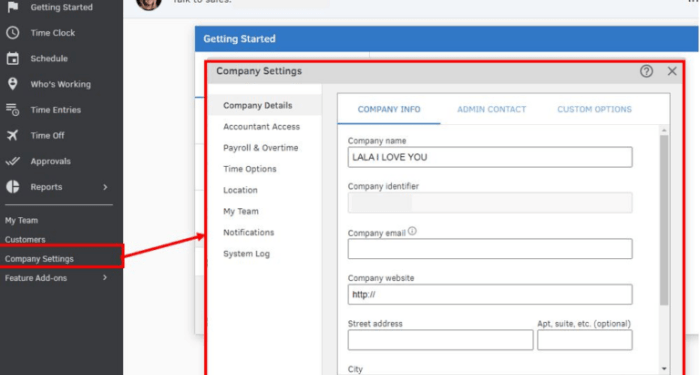Viewport: 700px width, 375px height.
Task: Open Time Options settings
Action: pos(250,169)
